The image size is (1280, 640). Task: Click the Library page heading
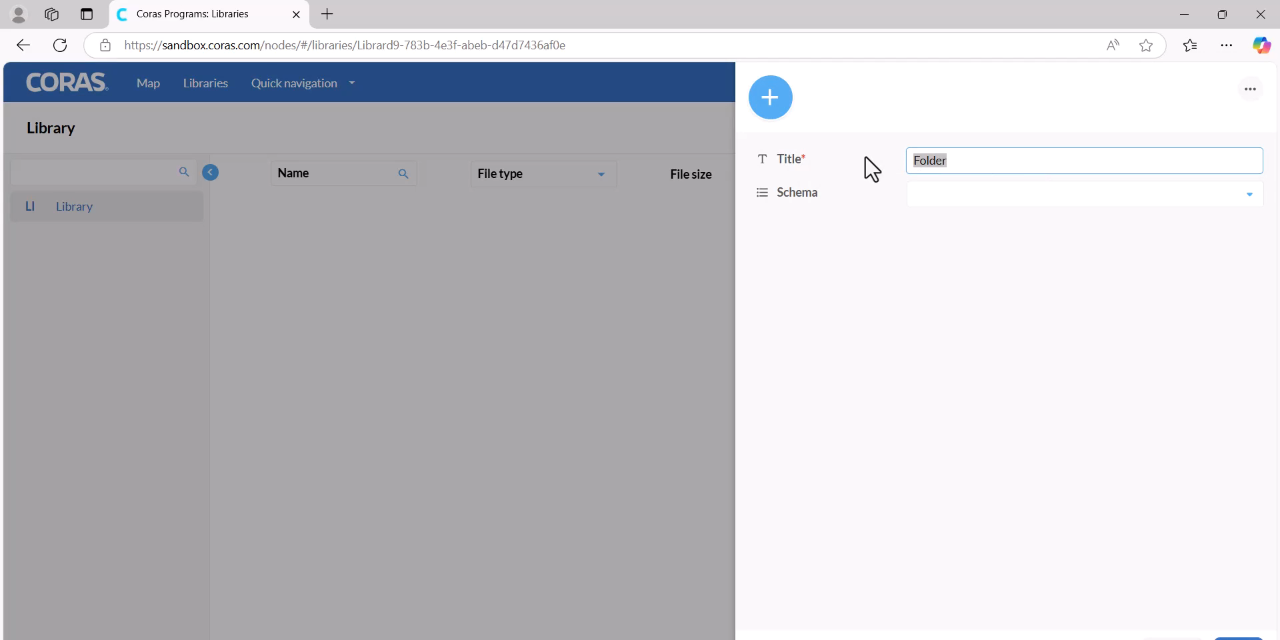(x=51, y=128)
